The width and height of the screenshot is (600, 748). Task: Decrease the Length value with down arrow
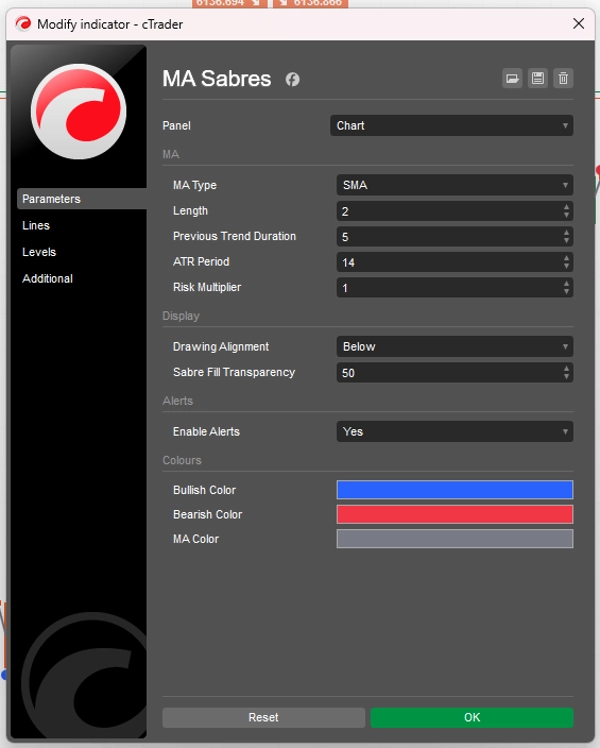(x=566, y=215)
